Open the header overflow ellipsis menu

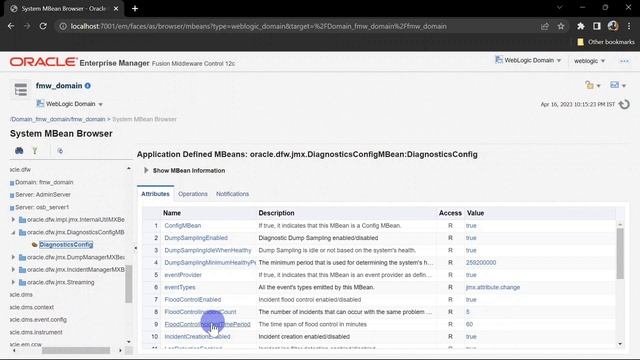click(624, 61)
